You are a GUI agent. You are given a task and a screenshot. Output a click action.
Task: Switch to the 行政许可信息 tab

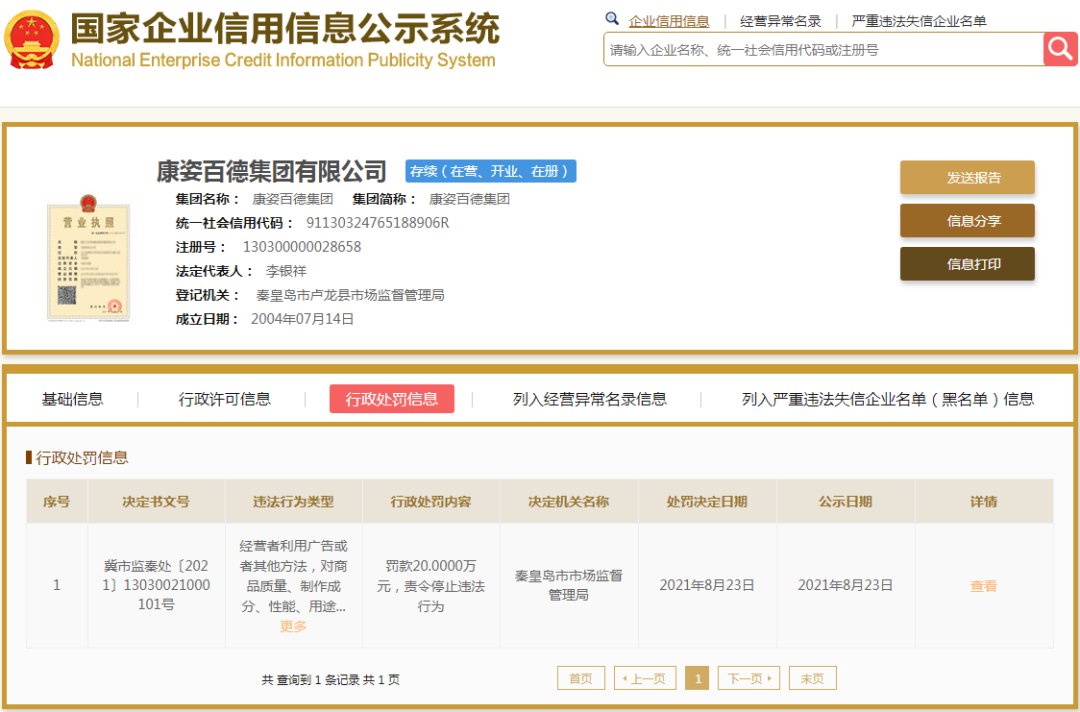point(225,399)
